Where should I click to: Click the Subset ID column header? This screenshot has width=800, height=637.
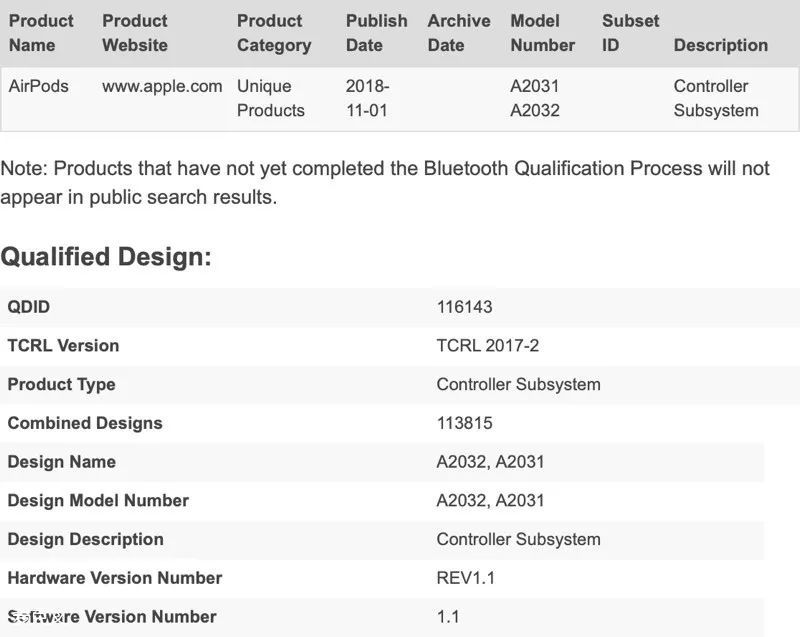tap(630, 33)
